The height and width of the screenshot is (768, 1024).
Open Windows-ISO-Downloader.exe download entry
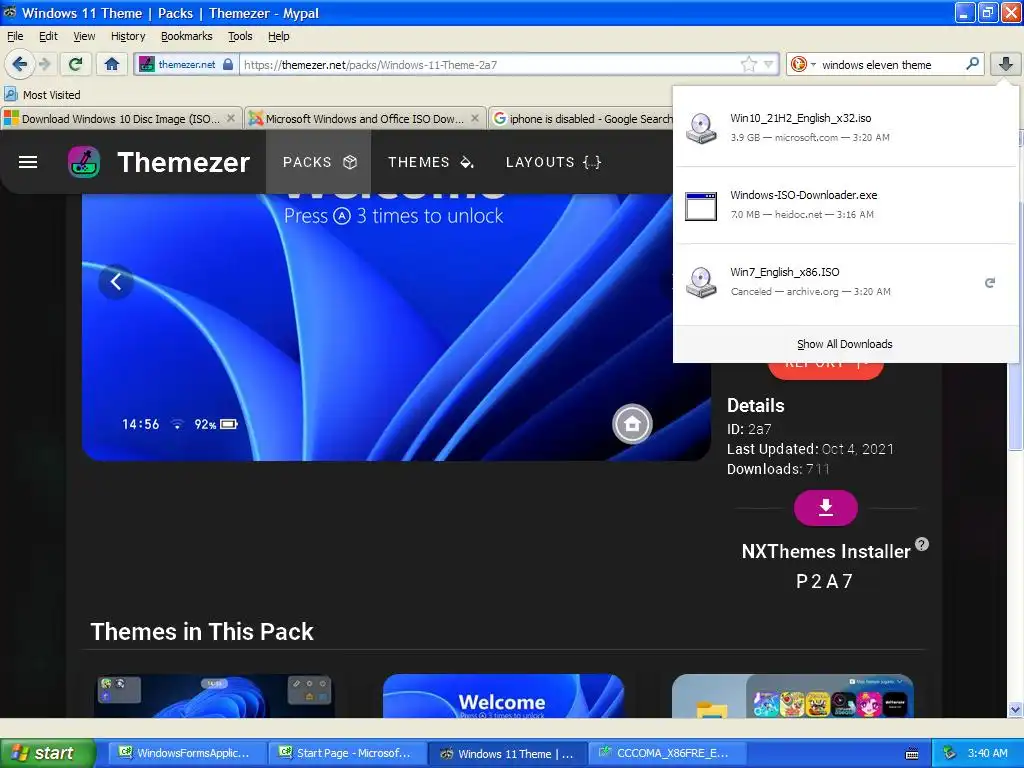[x=845, y=204]
